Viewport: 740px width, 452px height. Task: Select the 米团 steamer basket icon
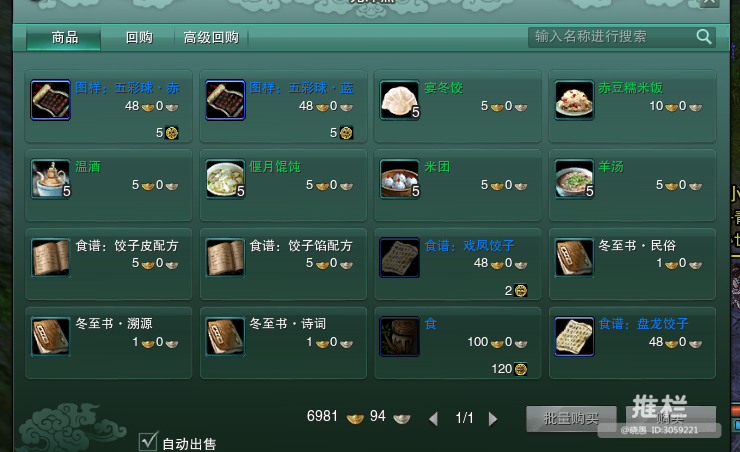pos(400,179)
